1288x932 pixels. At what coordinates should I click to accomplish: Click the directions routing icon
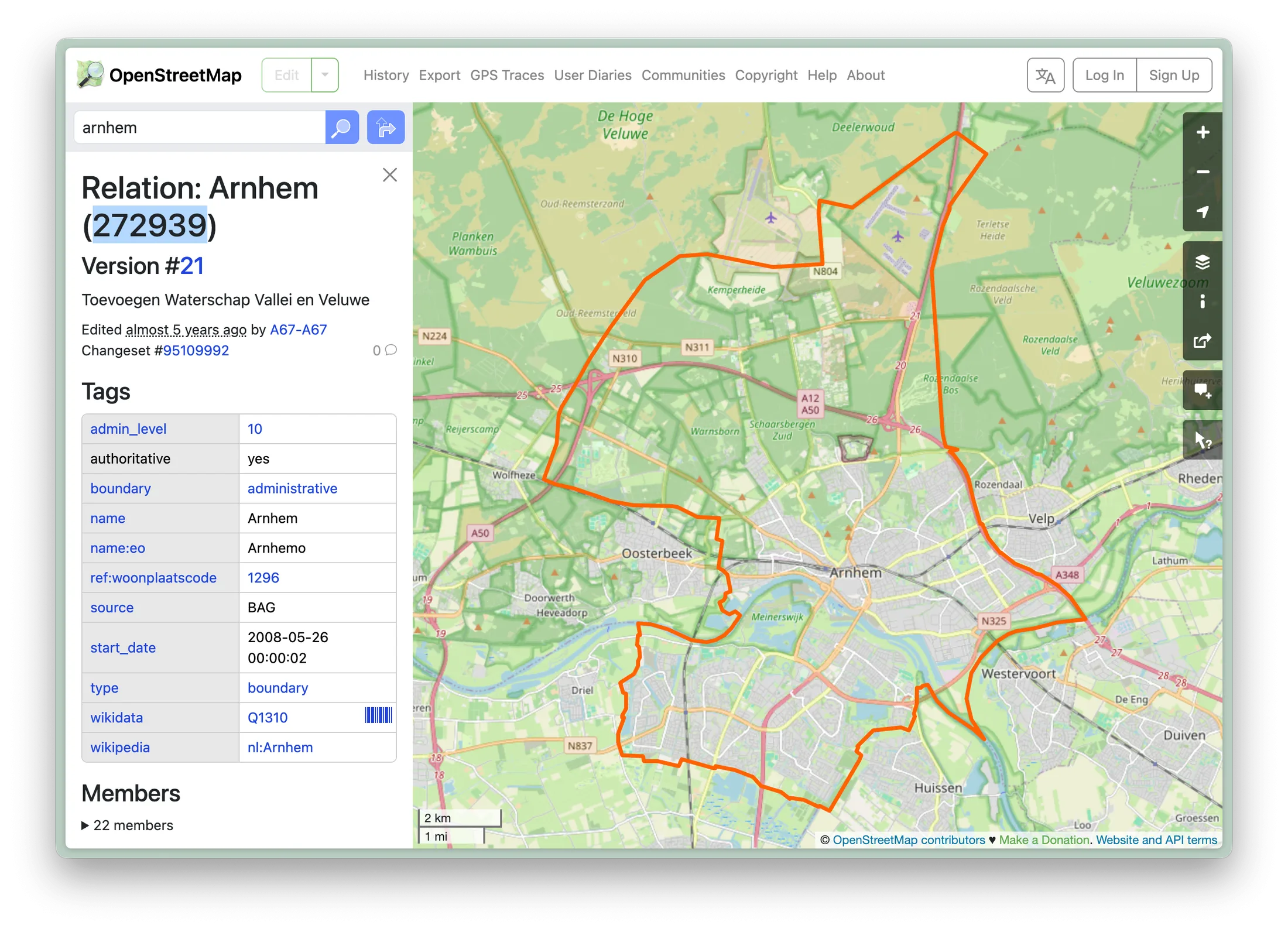click(x=385, y=127)
